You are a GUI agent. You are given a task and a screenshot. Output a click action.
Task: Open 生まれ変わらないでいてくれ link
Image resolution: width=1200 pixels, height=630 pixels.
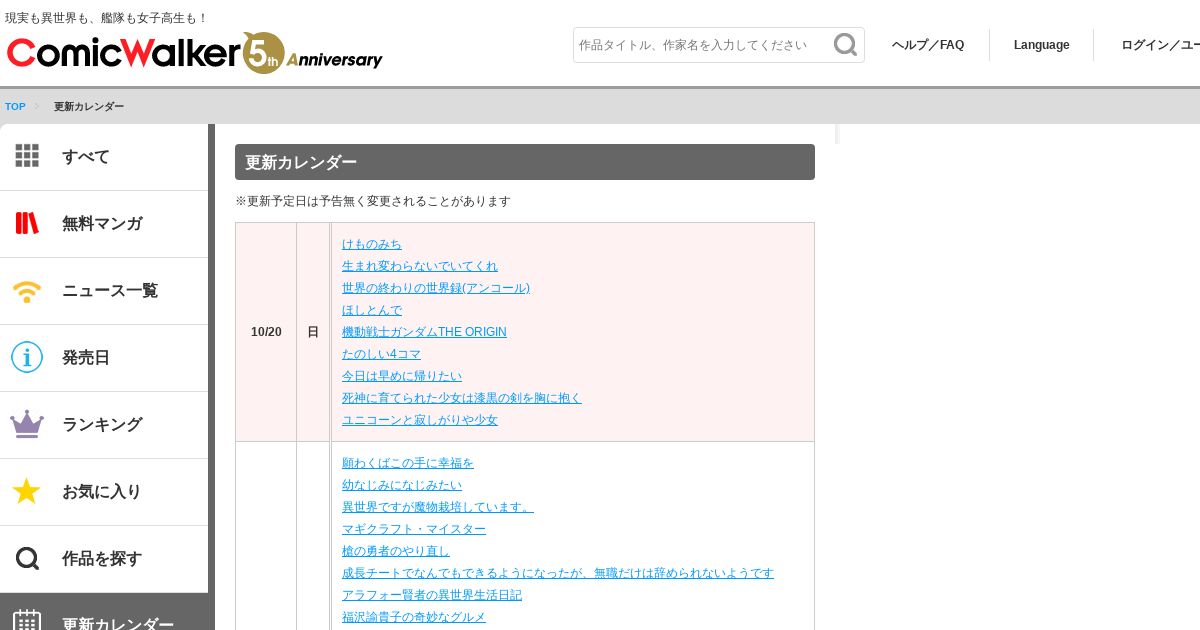click(420, 266)
